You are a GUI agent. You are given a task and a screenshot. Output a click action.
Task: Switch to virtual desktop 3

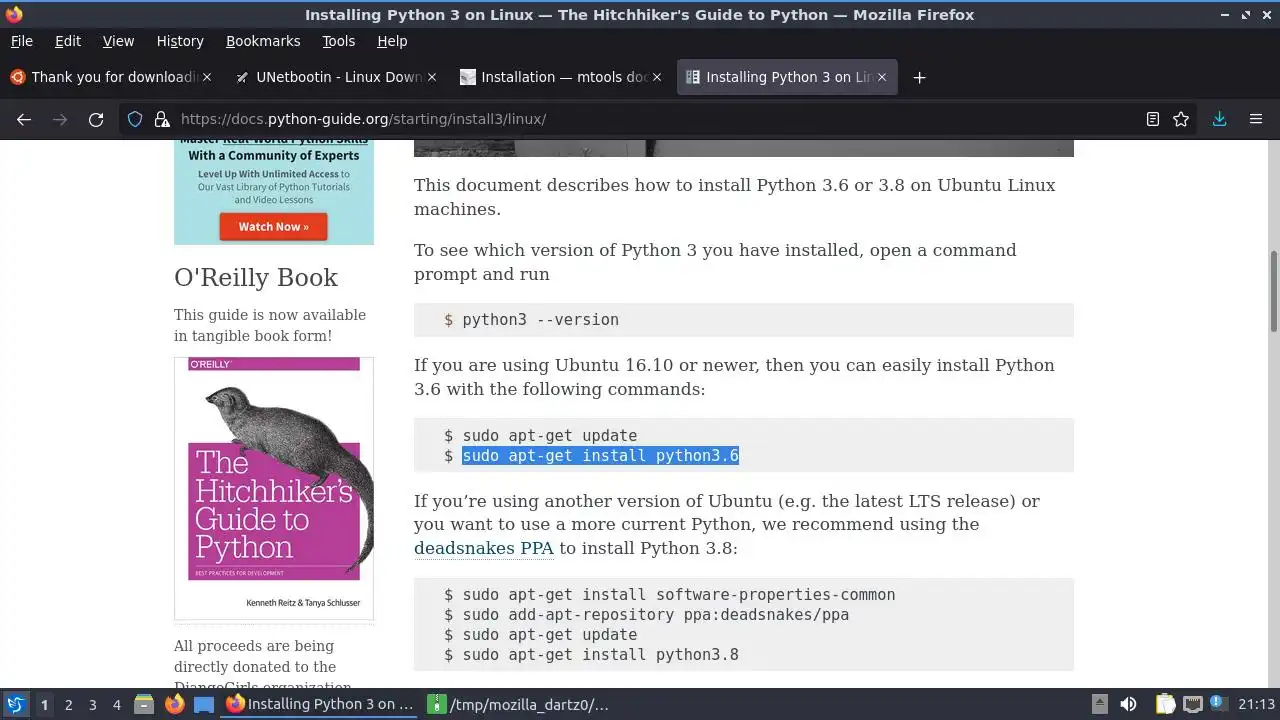(x=92, y=704)
